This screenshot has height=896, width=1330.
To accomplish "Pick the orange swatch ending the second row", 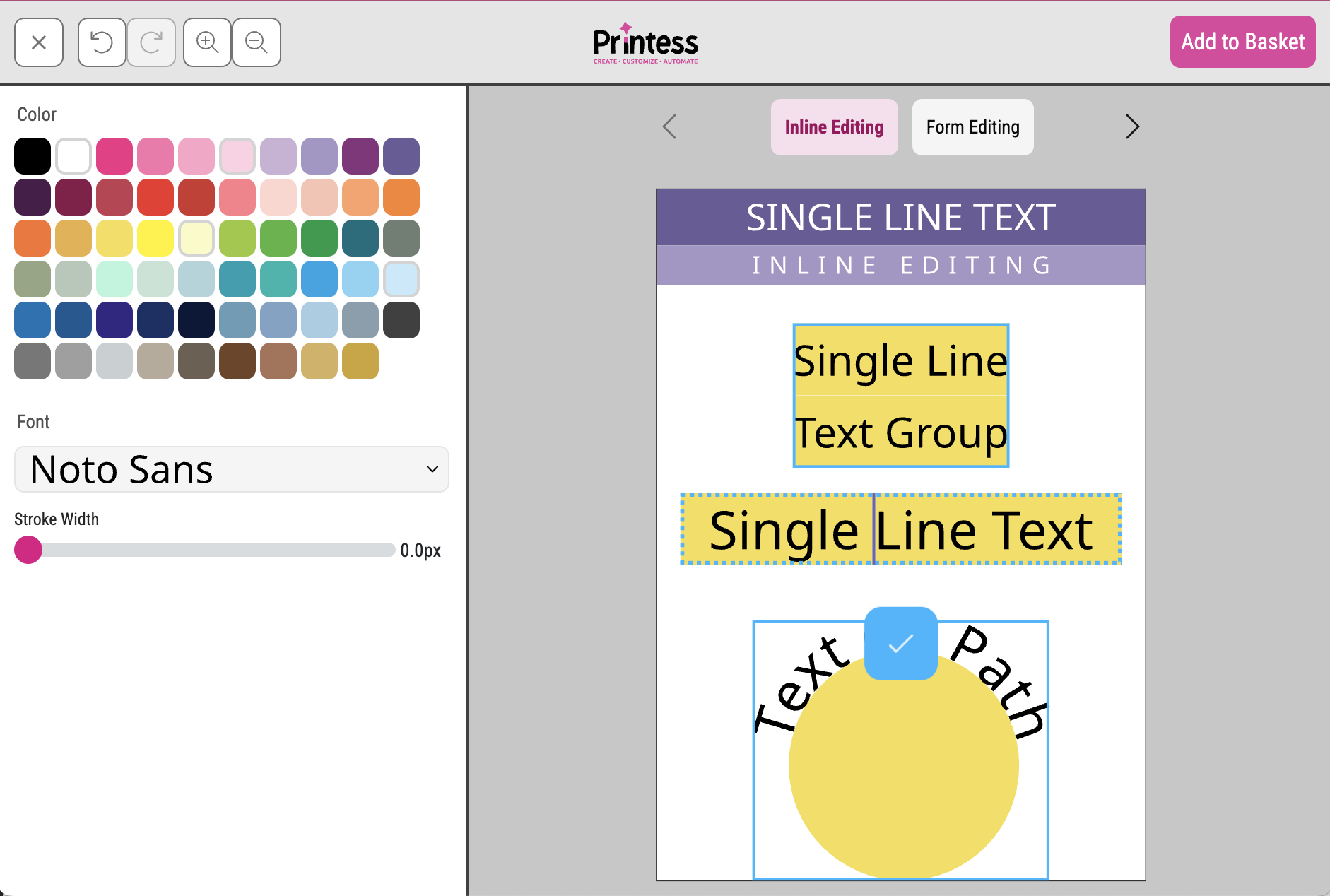I will pos(401,197).
